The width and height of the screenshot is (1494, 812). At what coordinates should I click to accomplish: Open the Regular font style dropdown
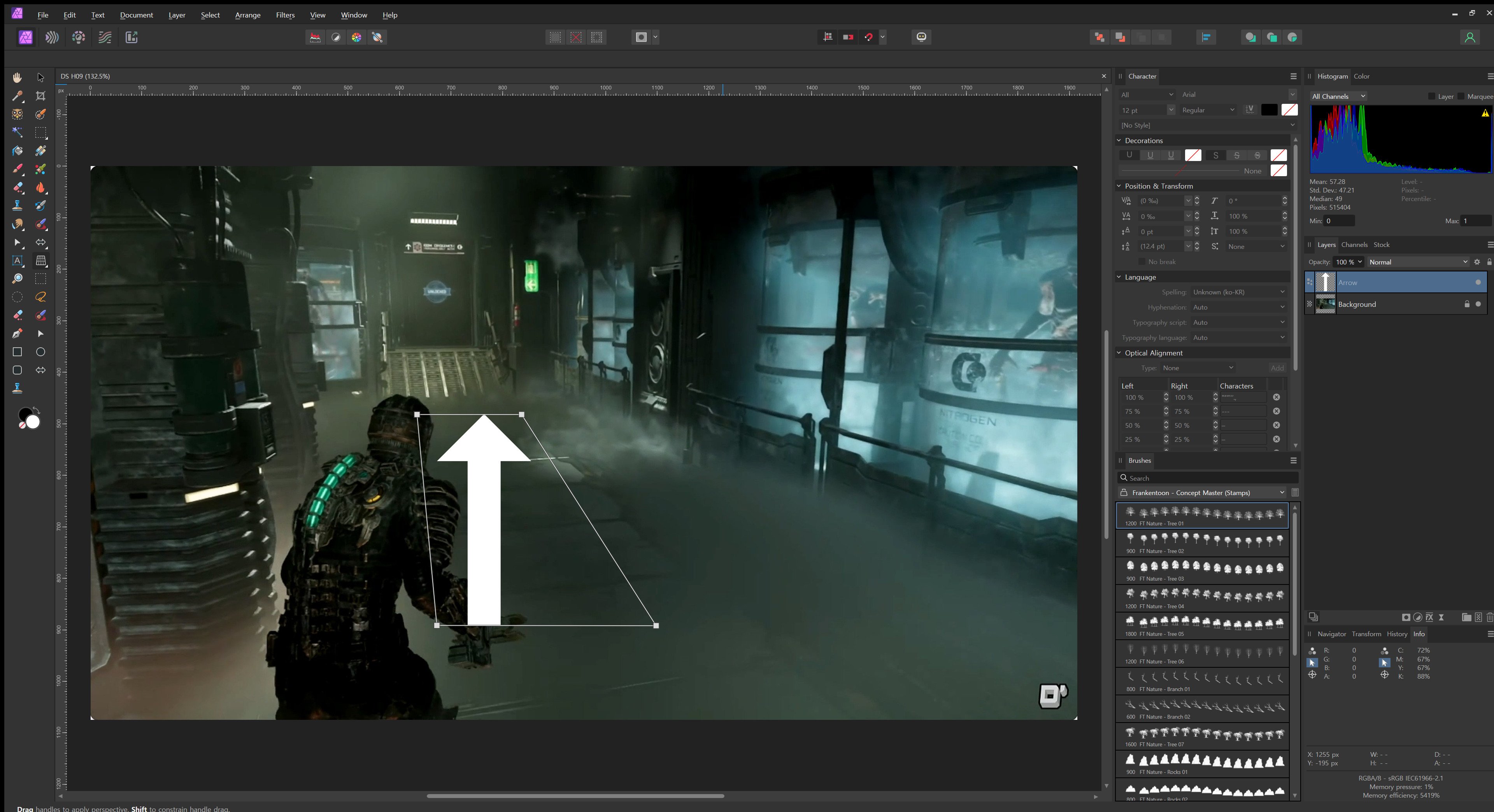tap(1208, 110)
